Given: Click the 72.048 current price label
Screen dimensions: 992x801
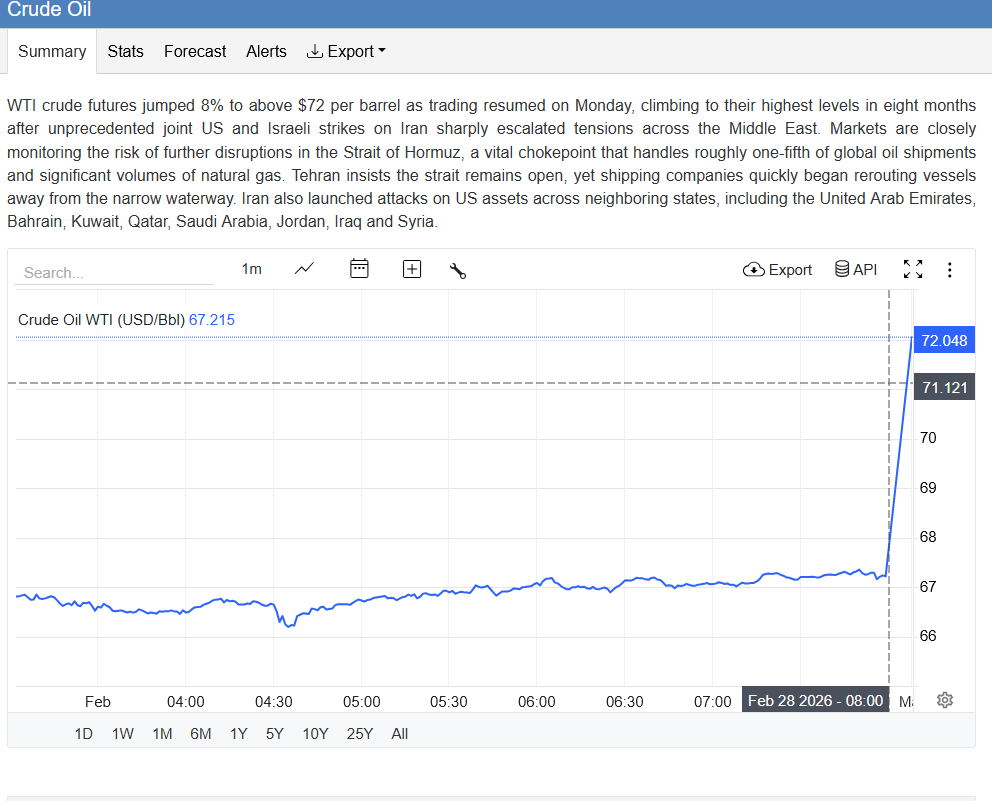Looking at the screenshot, I should coord(945,340).
